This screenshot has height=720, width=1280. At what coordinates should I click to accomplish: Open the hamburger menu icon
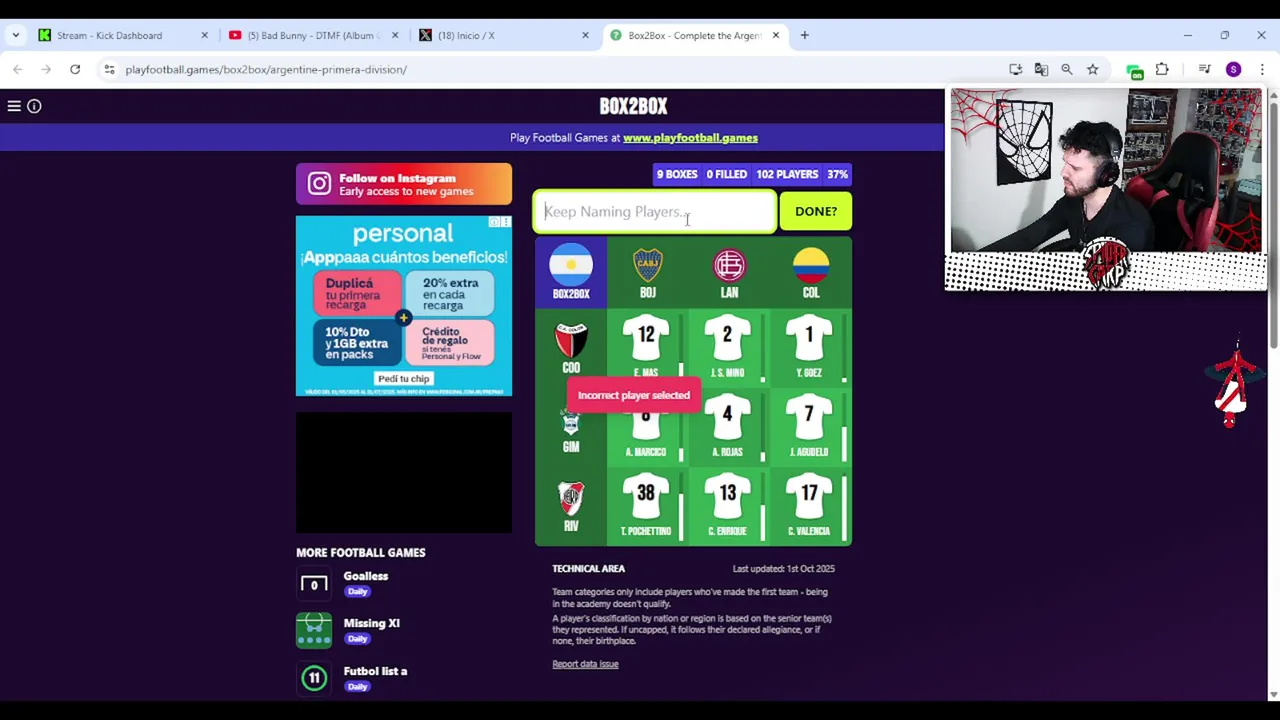point(14,106)
